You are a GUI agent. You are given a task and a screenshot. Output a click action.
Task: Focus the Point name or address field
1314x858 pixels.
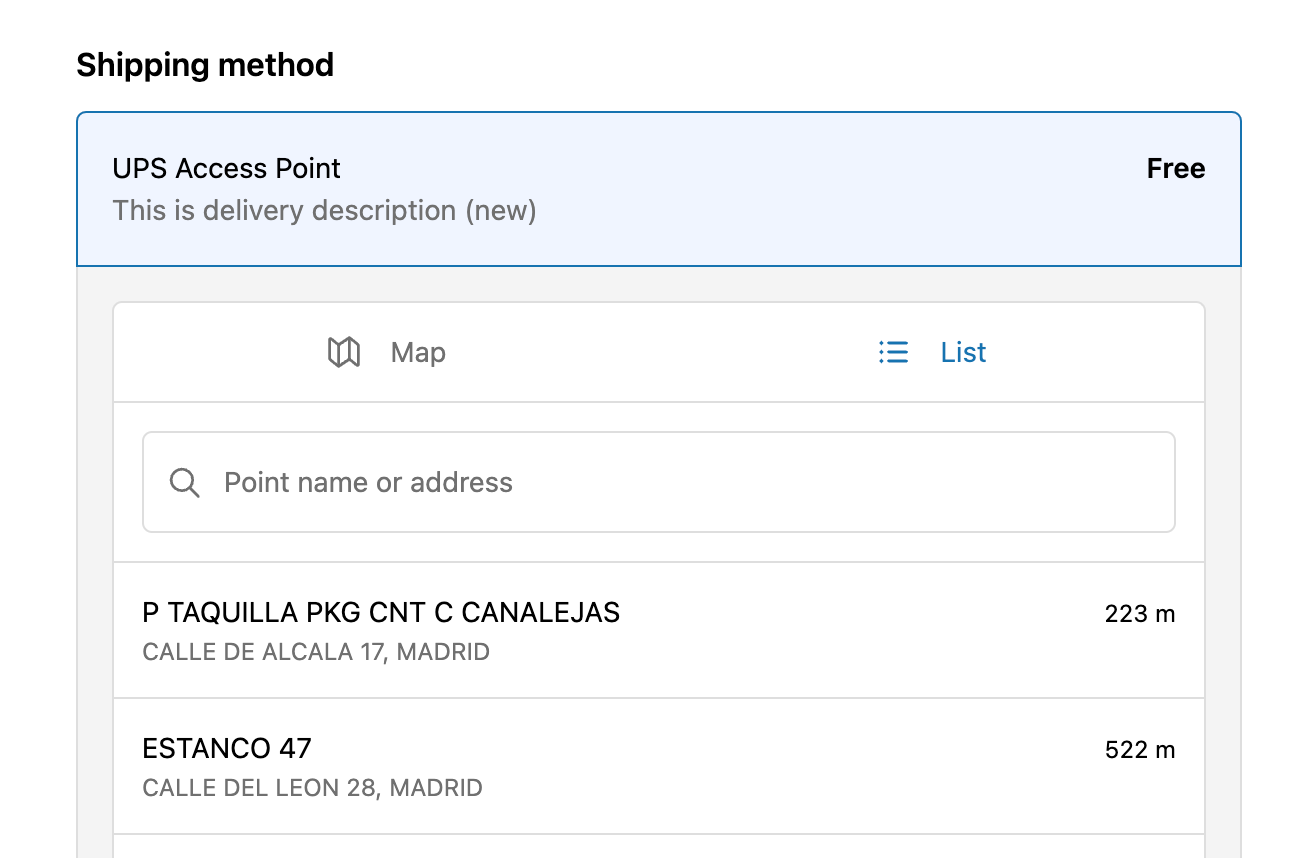click(x=659, y=482)
